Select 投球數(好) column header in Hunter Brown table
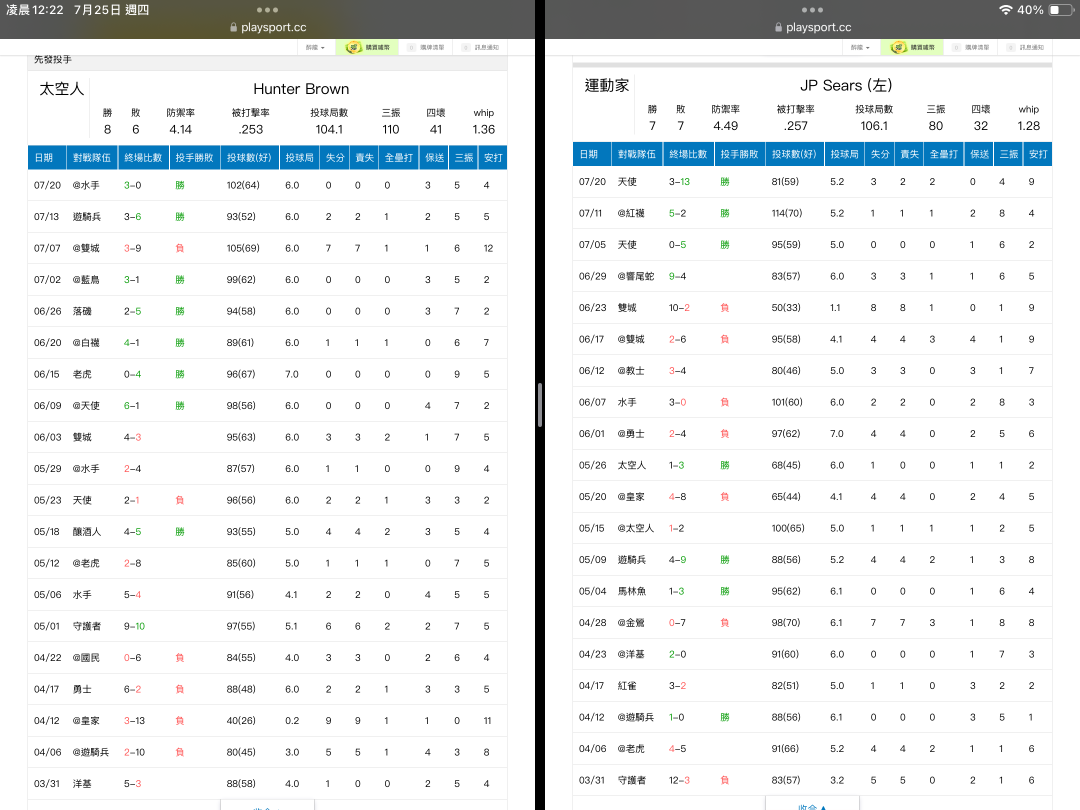1080x810 pixels. 249,158
